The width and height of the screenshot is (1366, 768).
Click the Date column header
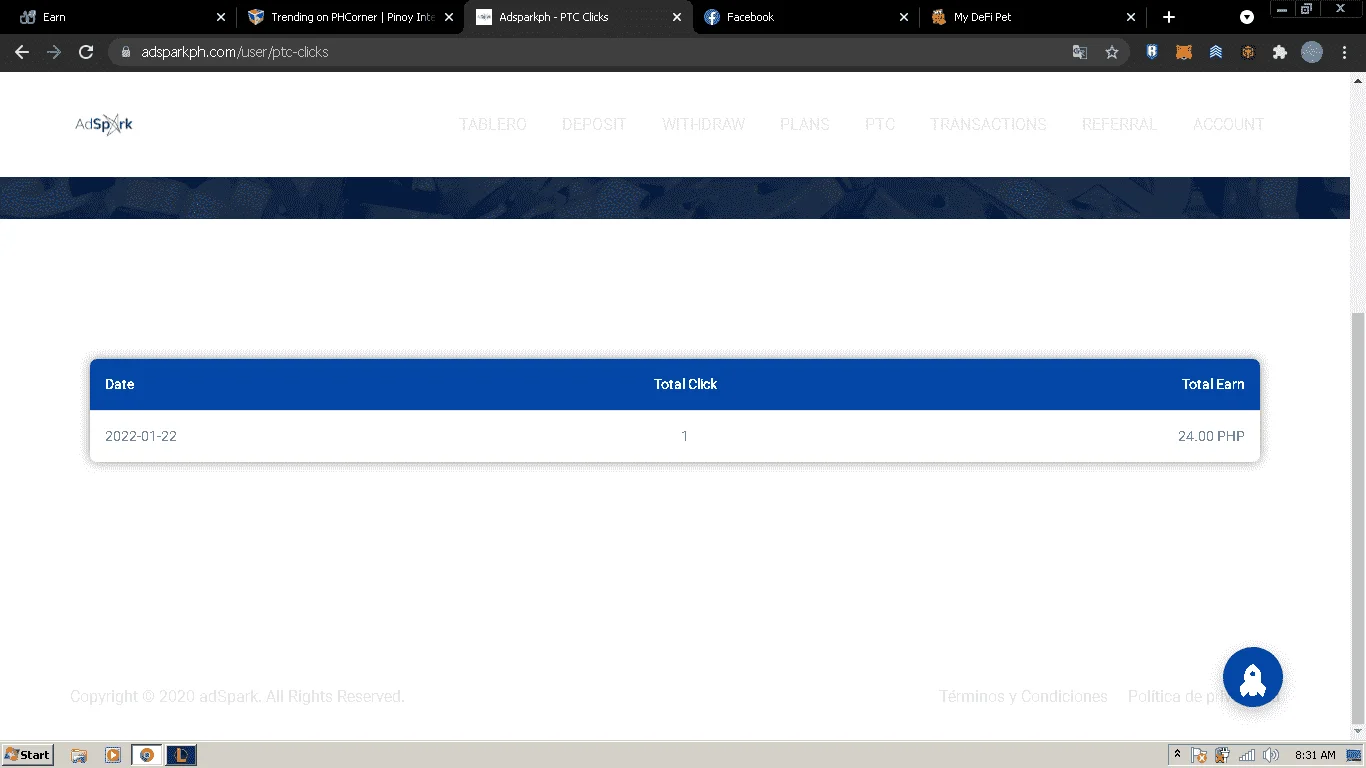119,384
